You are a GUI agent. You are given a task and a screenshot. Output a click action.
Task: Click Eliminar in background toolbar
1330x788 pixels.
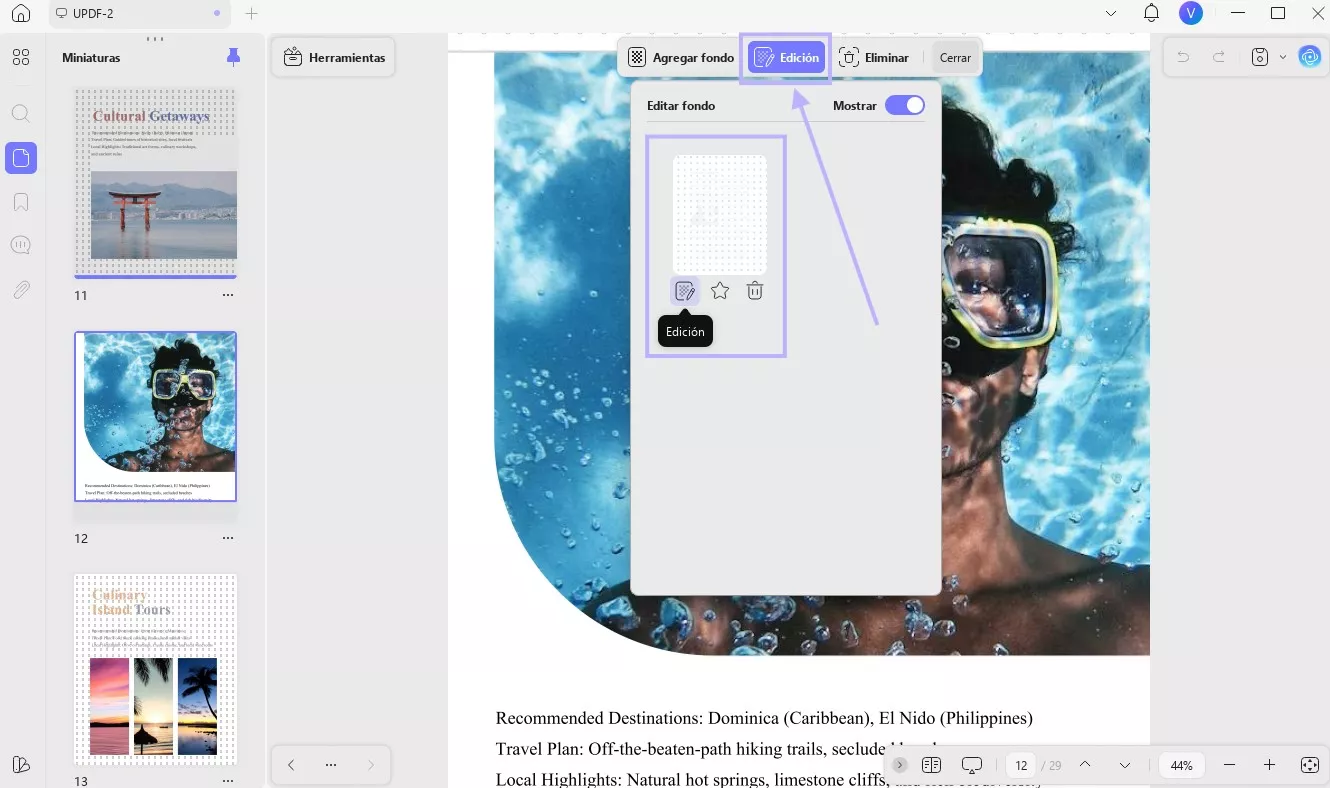(x=874, y=58)
